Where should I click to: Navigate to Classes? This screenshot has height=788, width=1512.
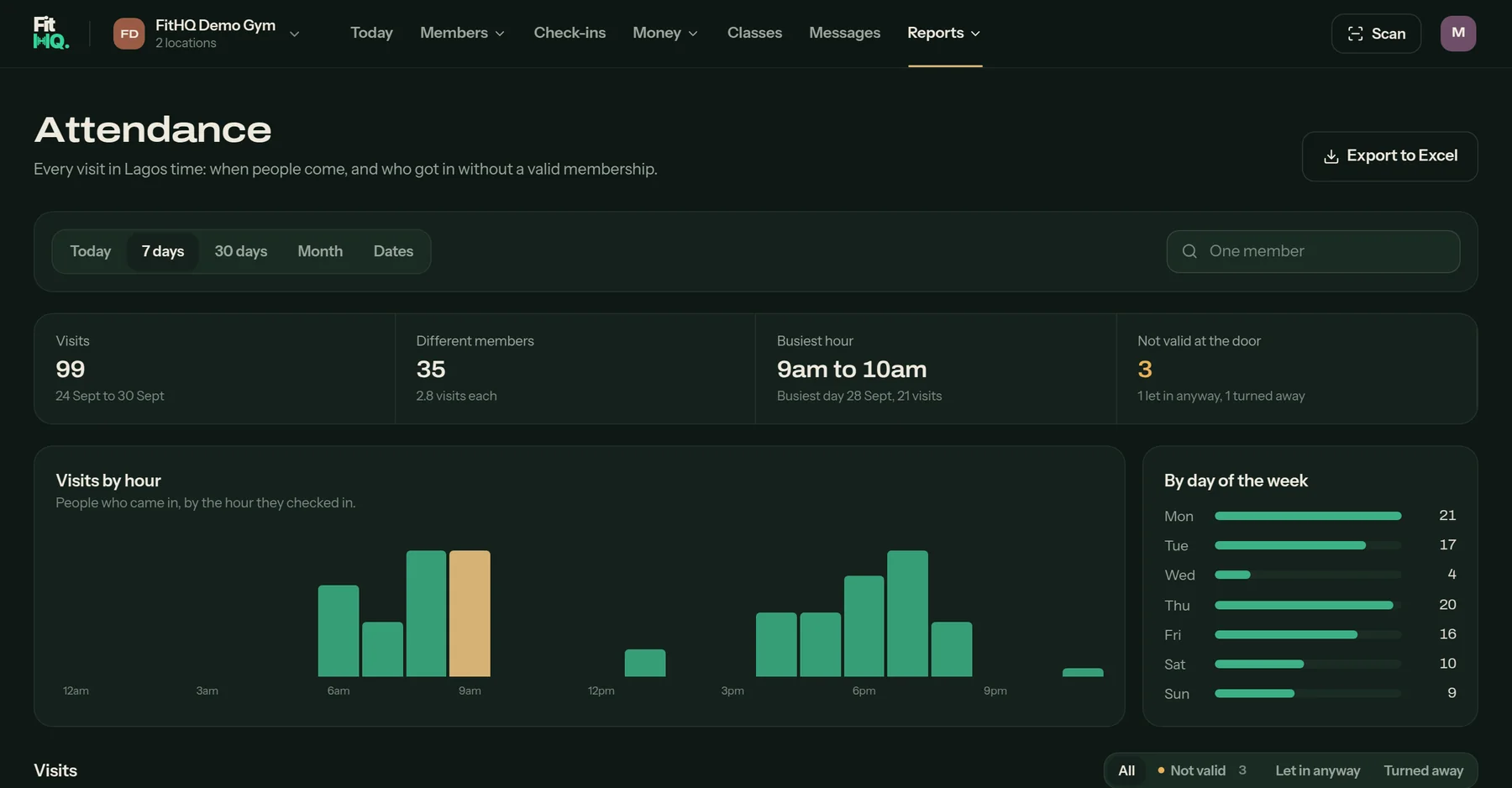pos(754,33)
